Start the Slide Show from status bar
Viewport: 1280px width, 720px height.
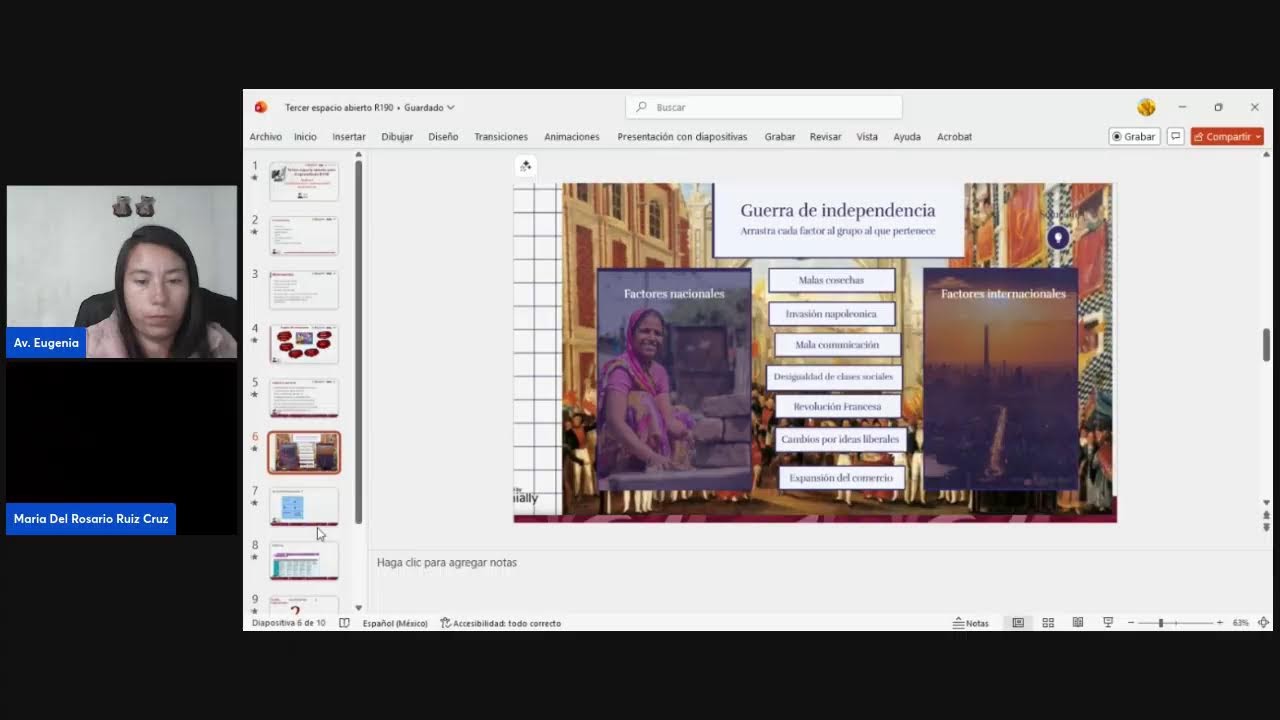coord(1108,622)
